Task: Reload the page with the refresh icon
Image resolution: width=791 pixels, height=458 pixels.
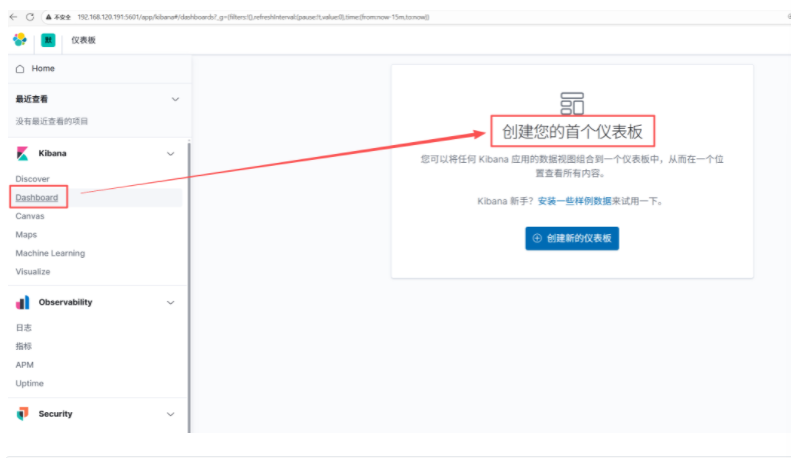Action: pos(30,17)
